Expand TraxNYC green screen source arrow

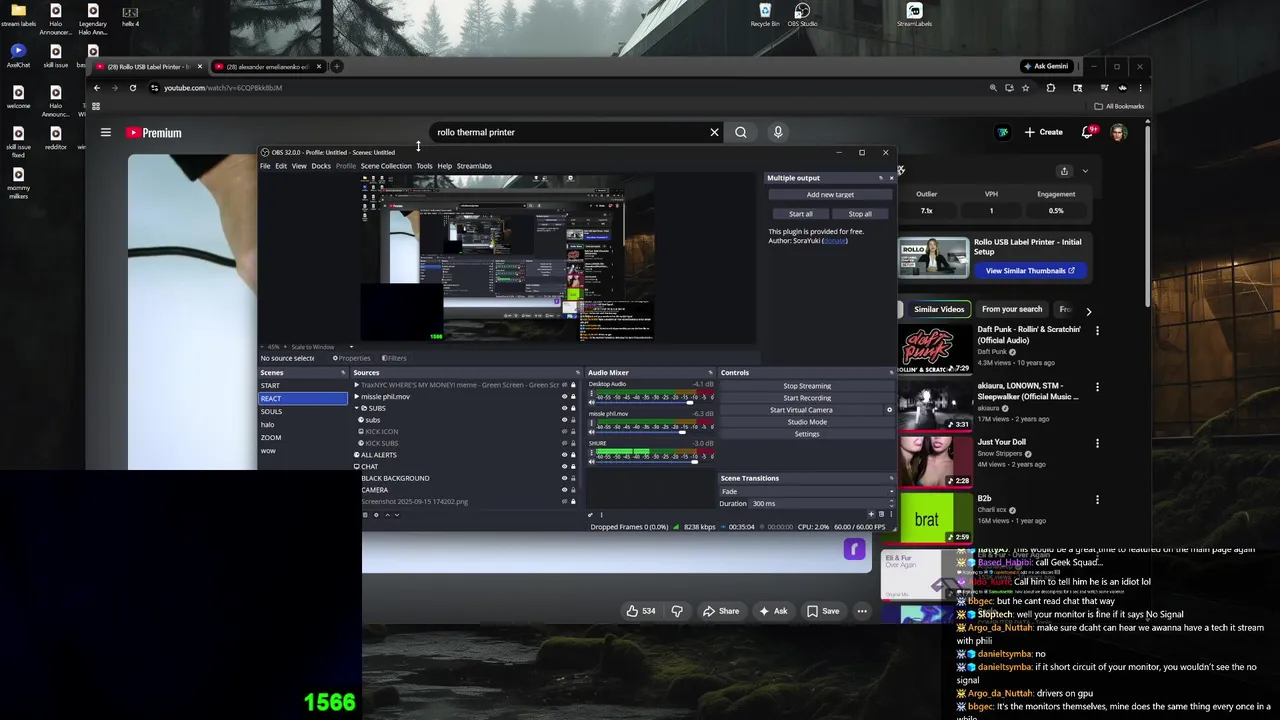click(x=357, y=385)
